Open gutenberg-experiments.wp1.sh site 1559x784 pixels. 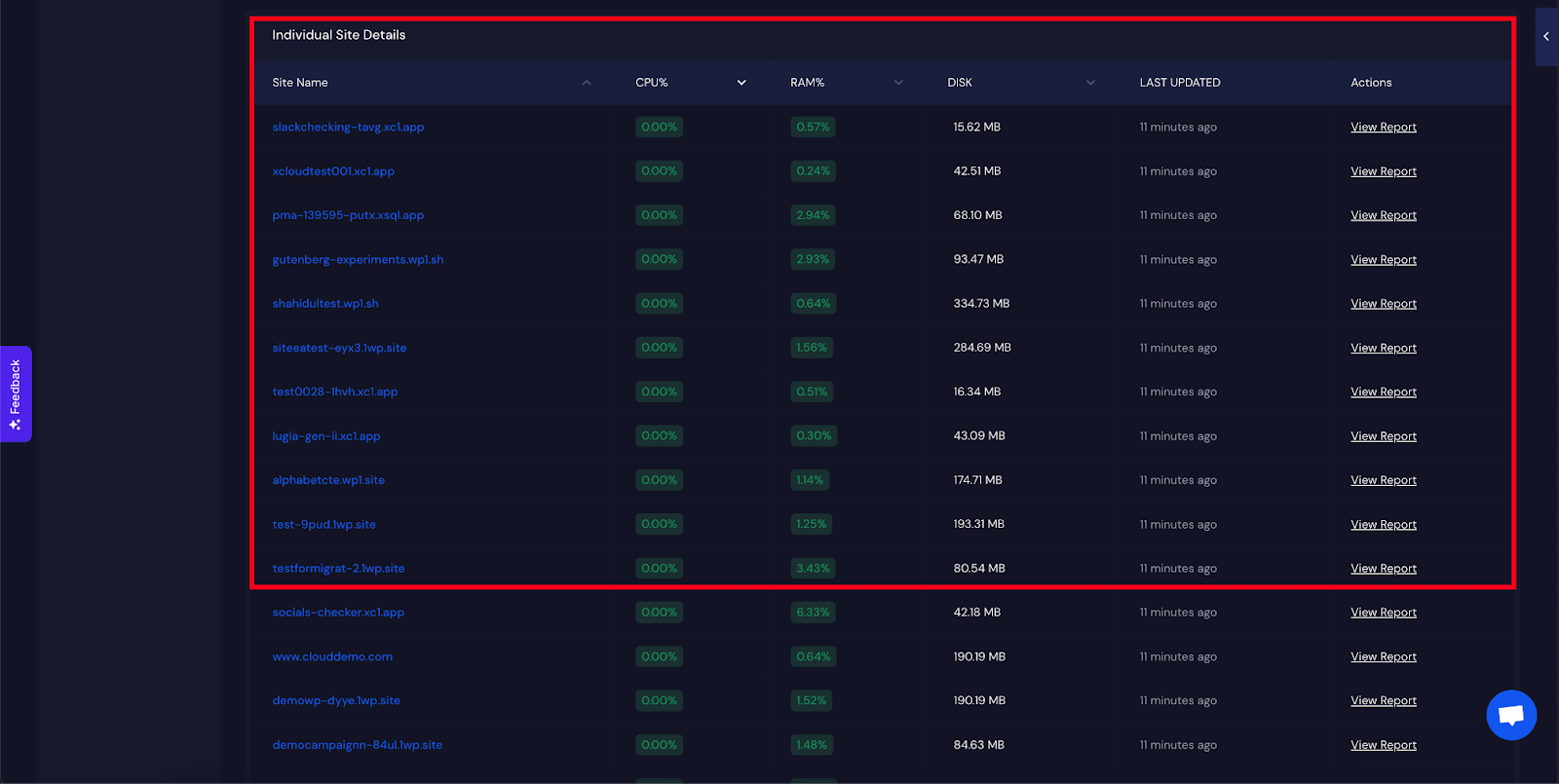[358, 260]
